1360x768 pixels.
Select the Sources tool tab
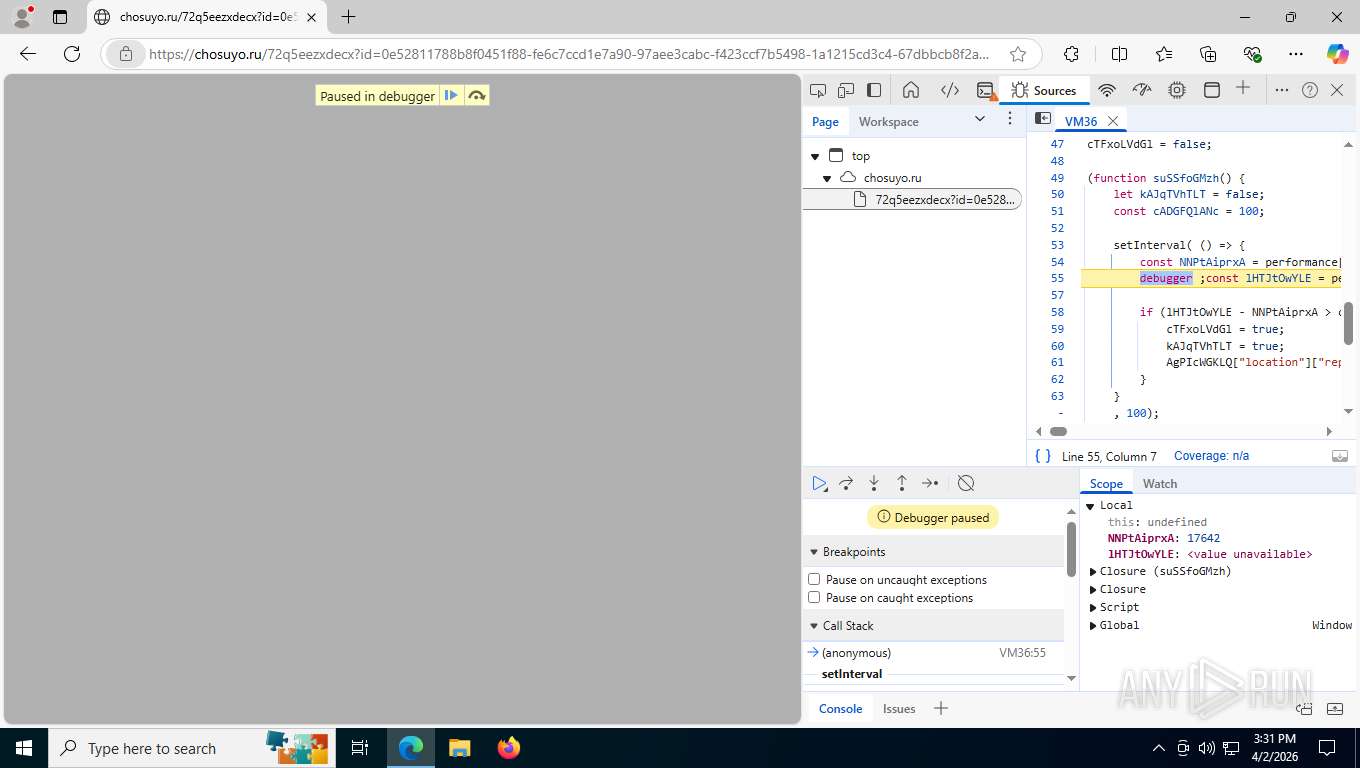(1044, 90)
